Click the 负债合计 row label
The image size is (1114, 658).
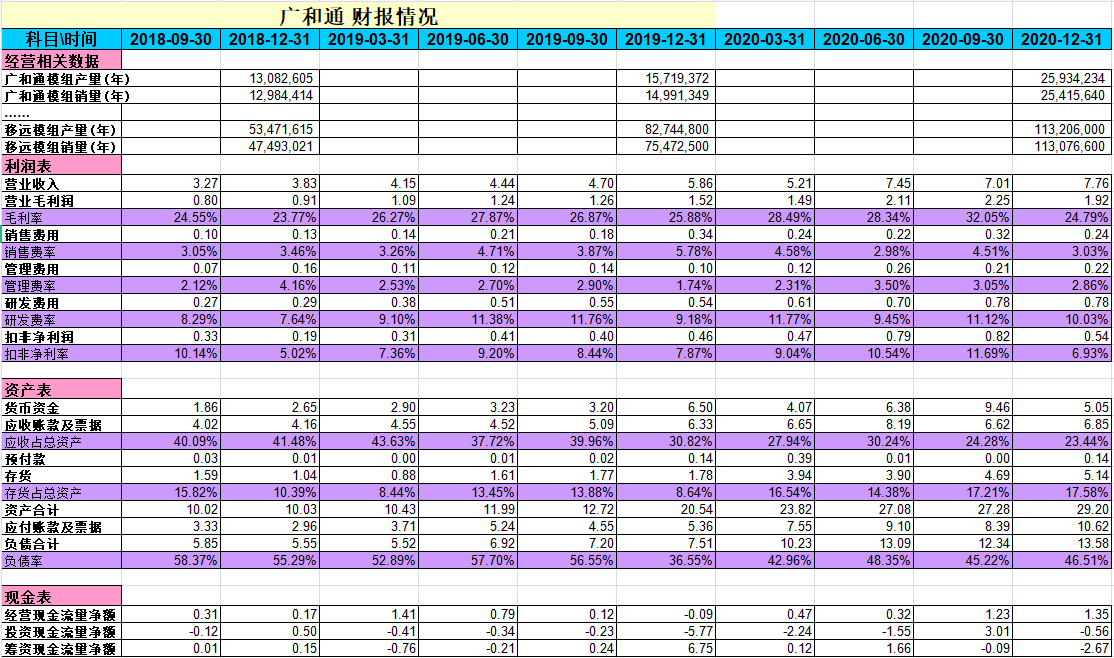pos(62,544)
